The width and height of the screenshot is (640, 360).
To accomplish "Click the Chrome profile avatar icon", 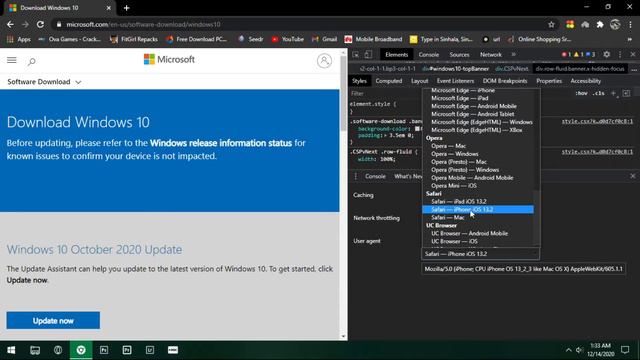I will 615,24.
